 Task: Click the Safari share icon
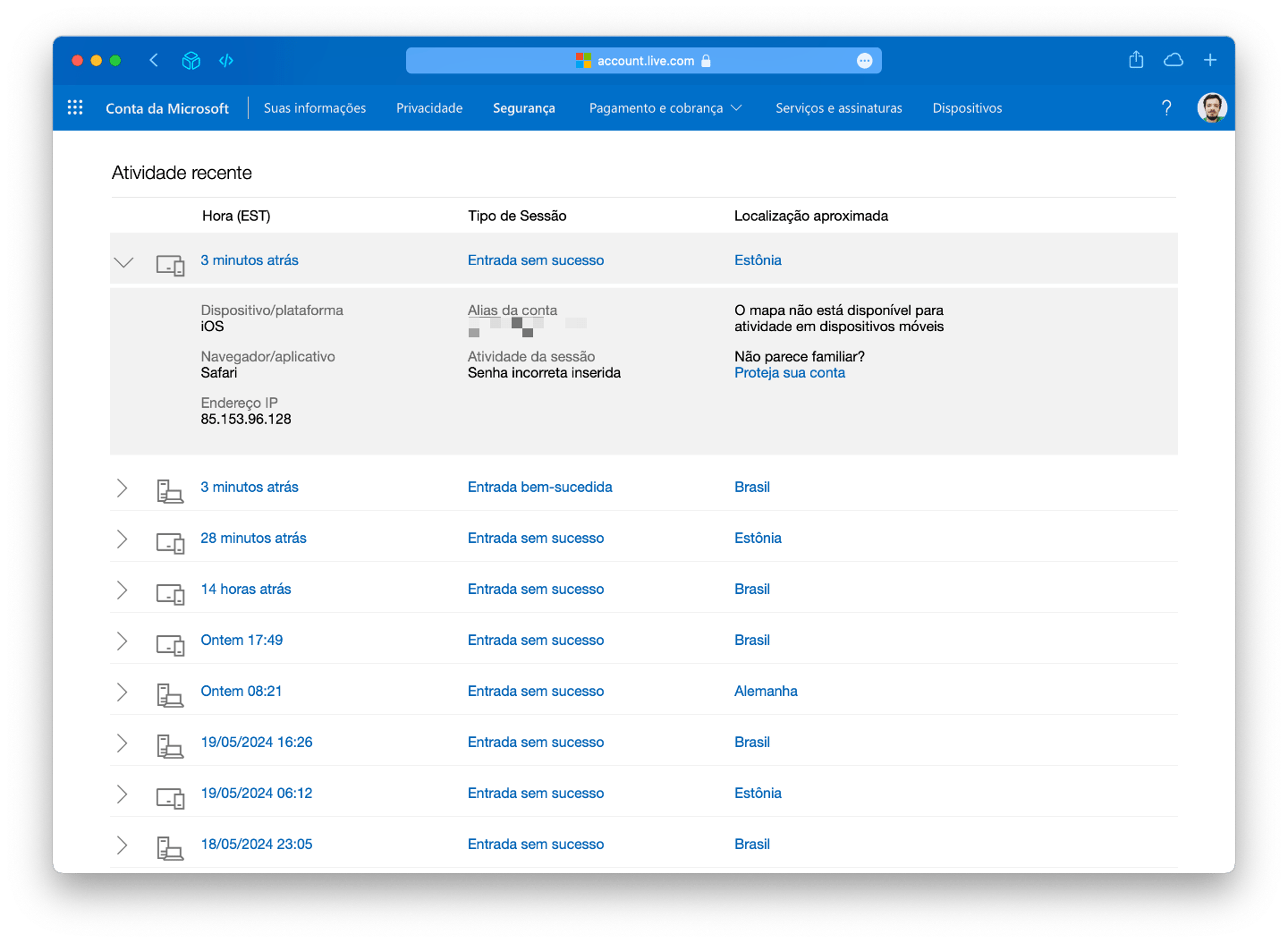click(1136, 60)
